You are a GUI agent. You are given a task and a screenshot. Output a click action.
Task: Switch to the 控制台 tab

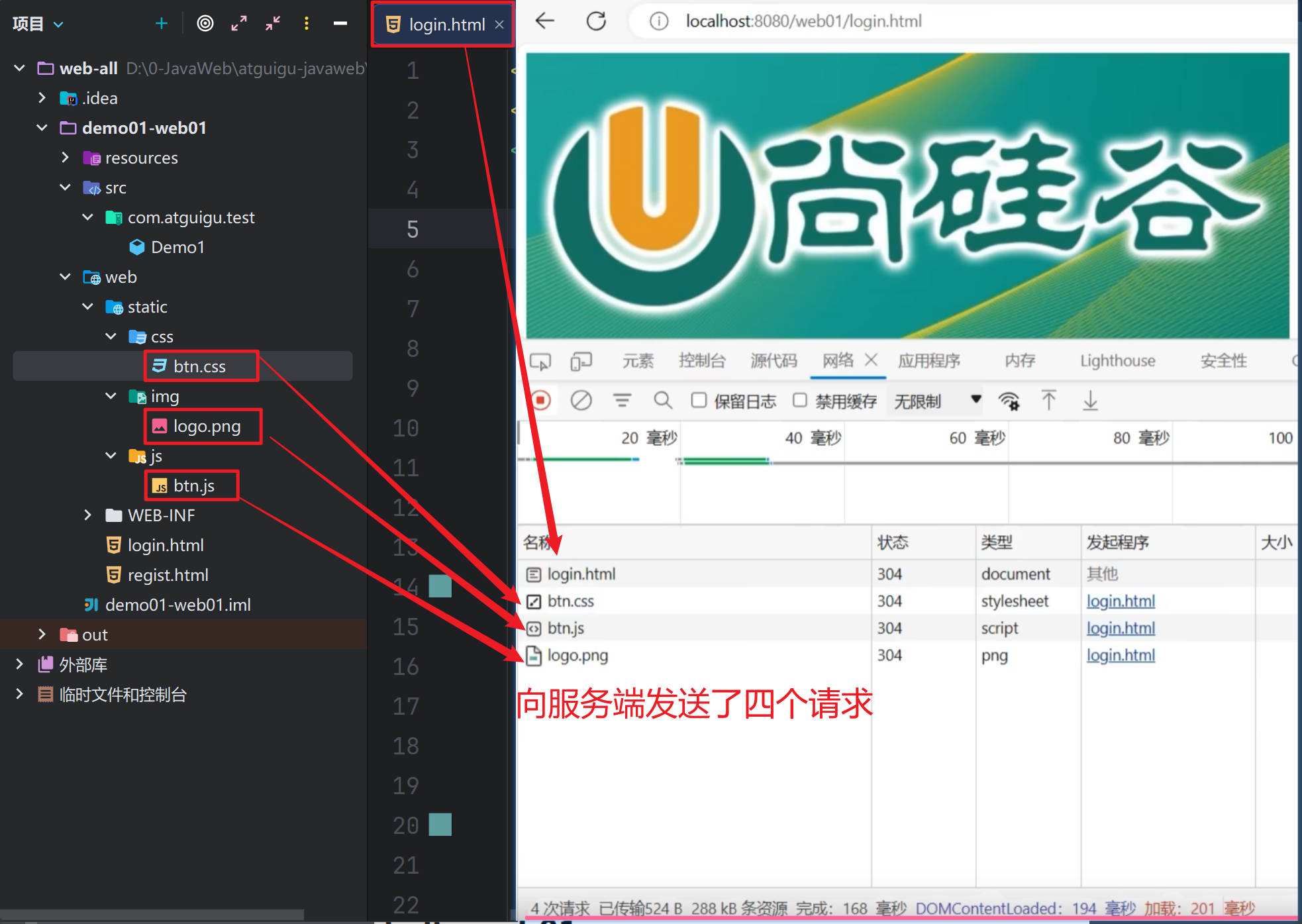pos(702,361)
